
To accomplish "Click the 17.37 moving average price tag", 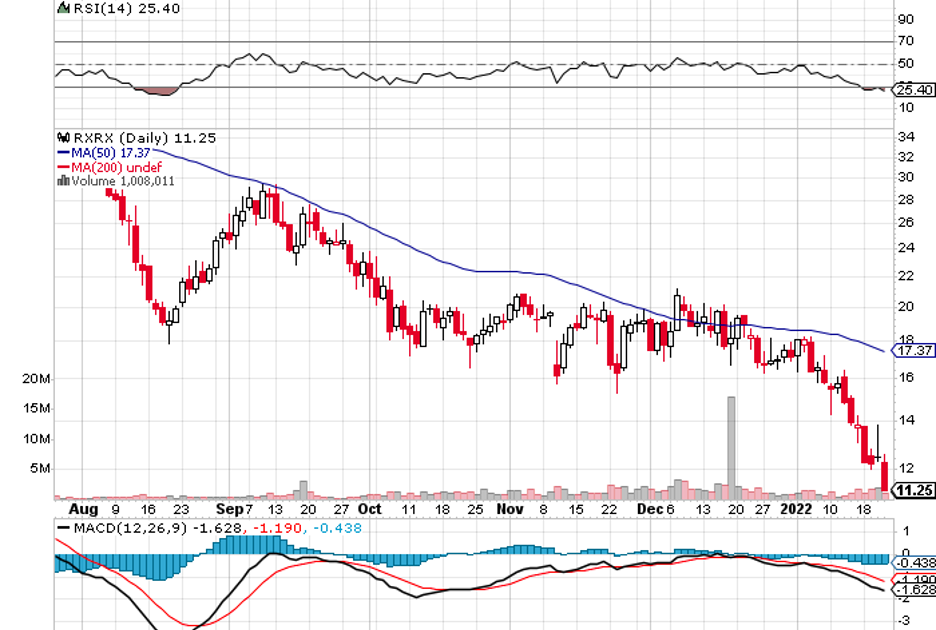I will 914,352.
